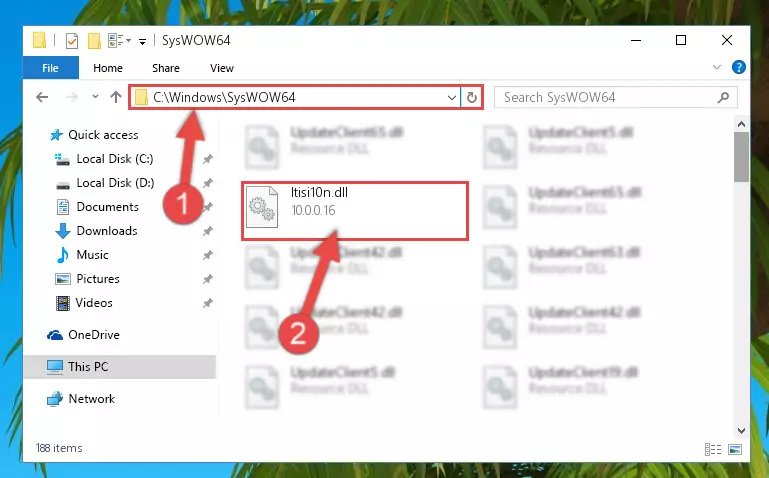The image size is (769, 478).
Task: Open the Music folder in the sidebar
Action: (92, 255)
